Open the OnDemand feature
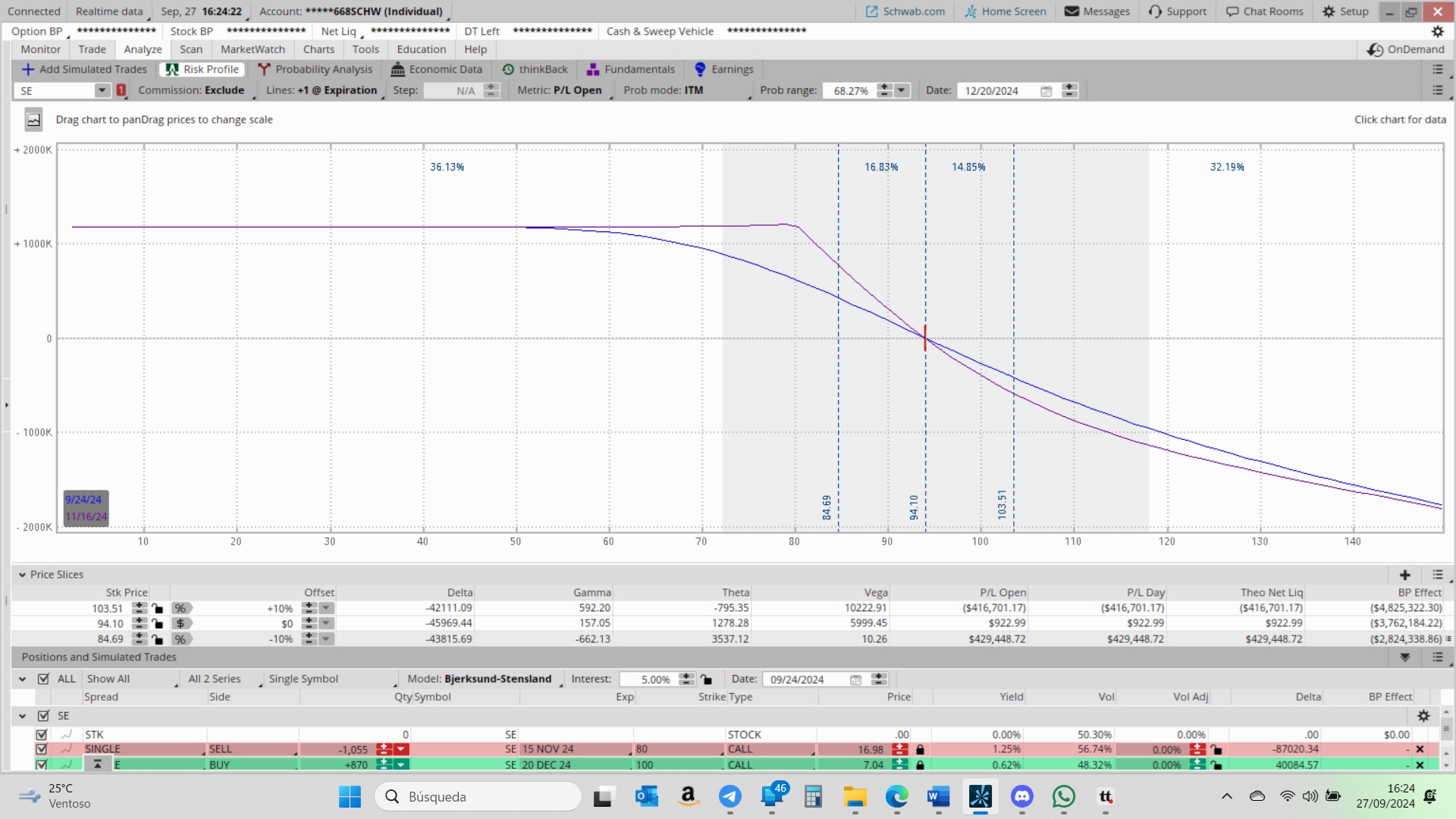 [x=1406, y=49]
